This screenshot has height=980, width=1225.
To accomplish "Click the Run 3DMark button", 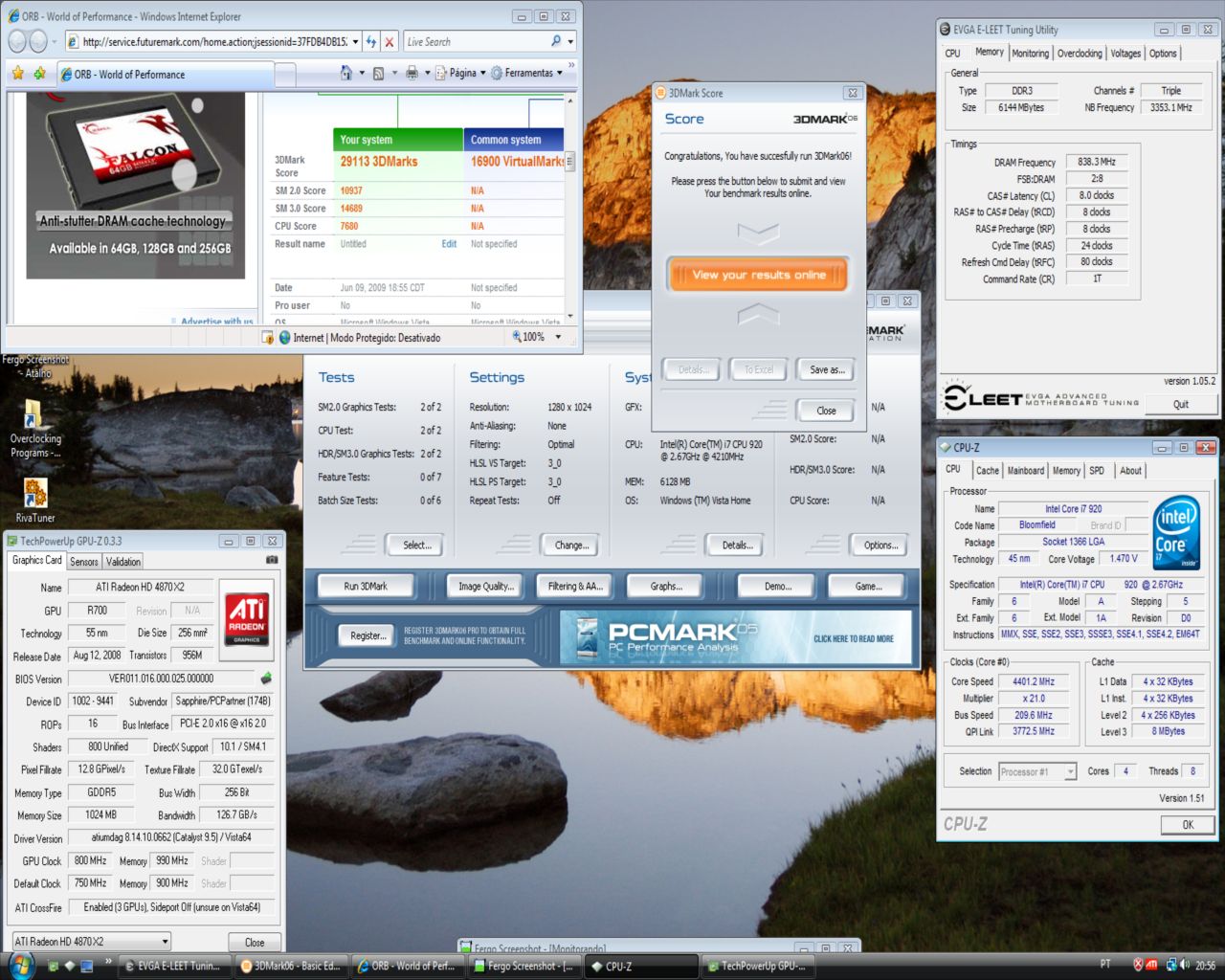I will [x=366, y=587].
